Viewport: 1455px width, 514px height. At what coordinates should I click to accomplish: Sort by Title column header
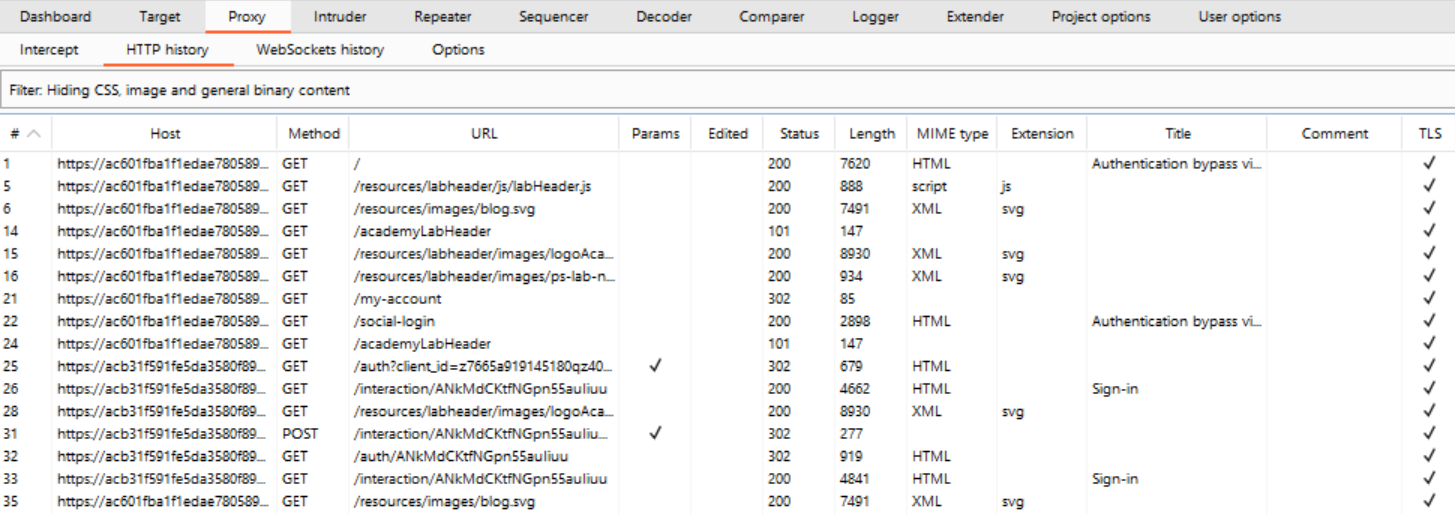[1178, 133]
